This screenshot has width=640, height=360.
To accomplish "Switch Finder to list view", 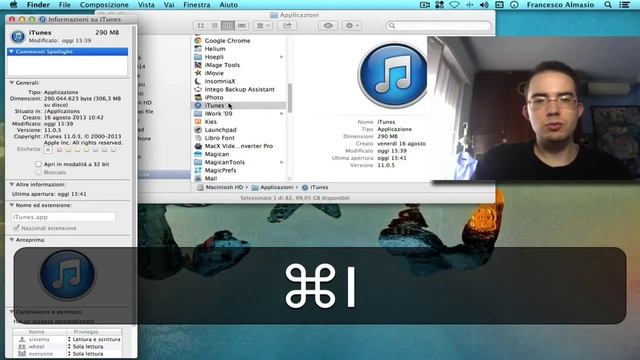I will pos(214,26).
